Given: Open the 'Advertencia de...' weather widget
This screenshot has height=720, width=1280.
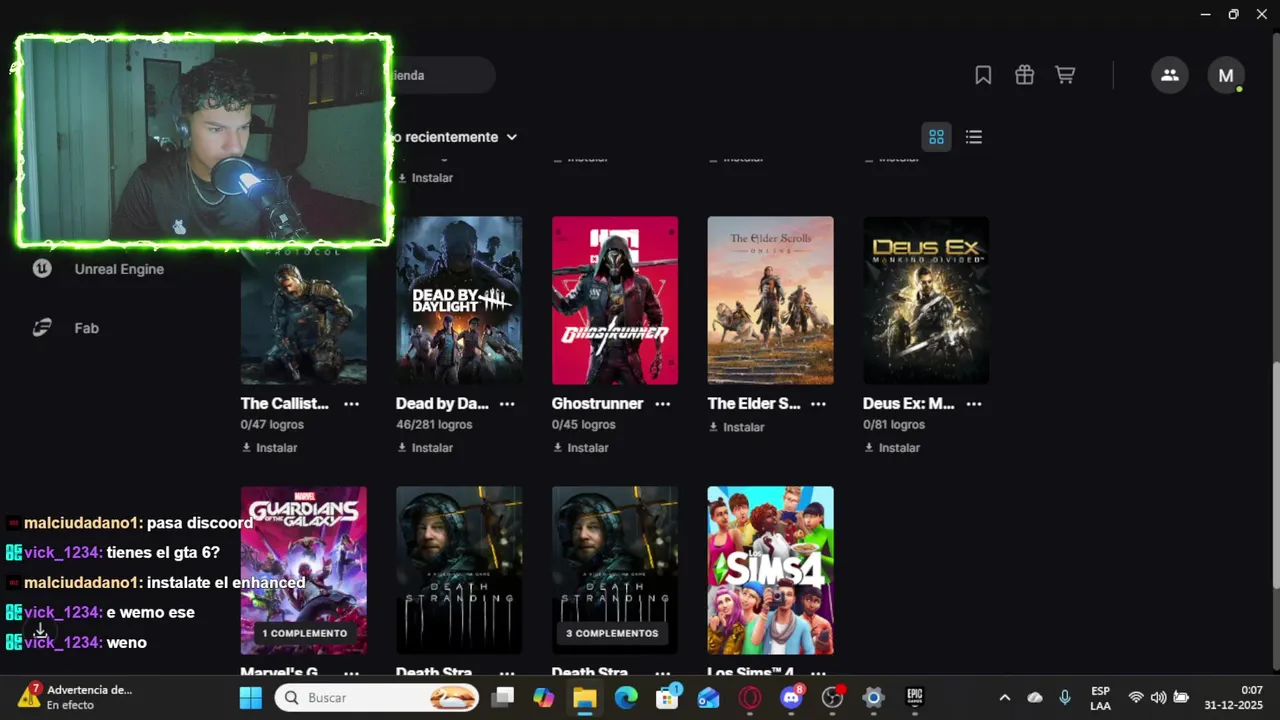Looking at the screenshot, I should coord(75,697).
